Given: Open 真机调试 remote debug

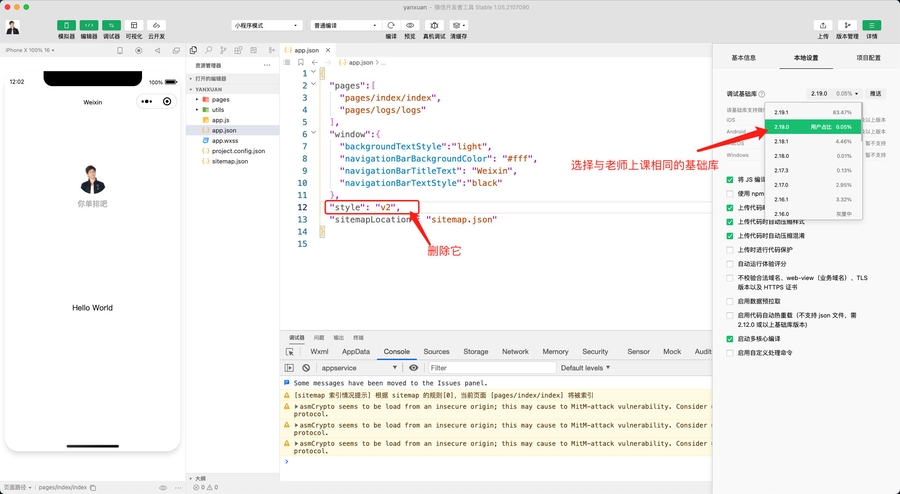Looking at the screenshot, I should [434, 25].
